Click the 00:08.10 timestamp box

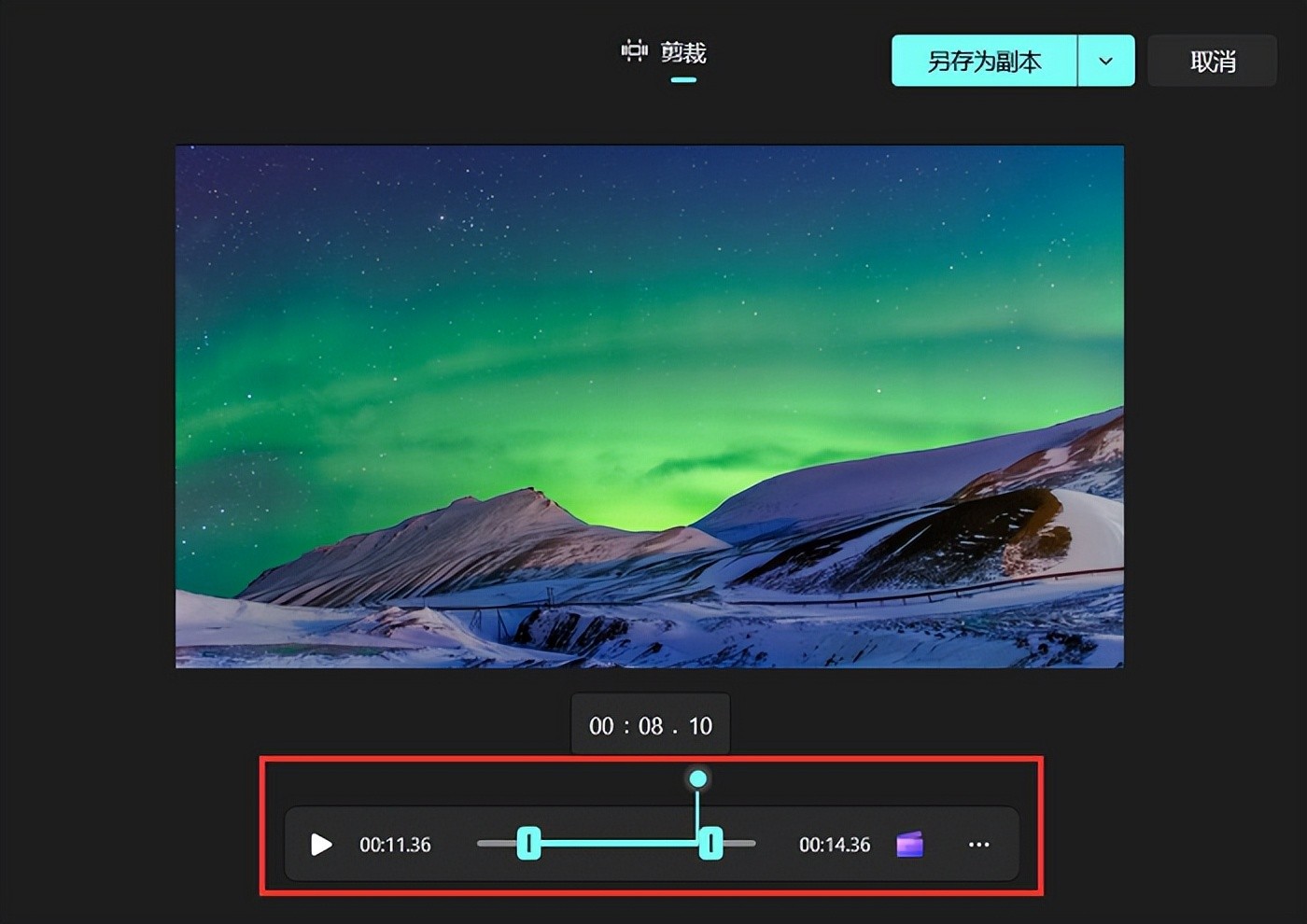tap(650, 725)
